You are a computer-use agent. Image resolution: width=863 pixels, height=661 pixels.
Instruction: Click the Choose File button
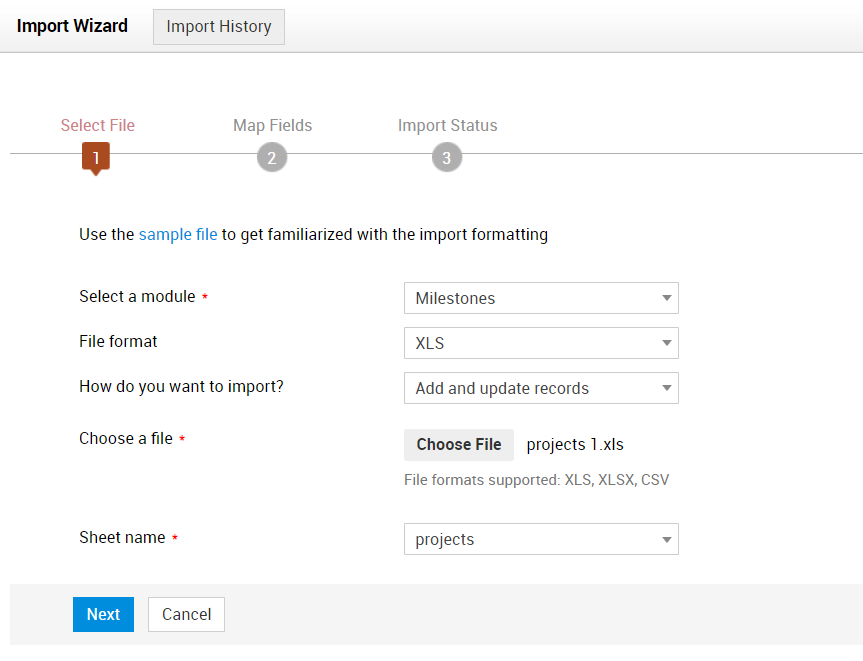[459, 445]
